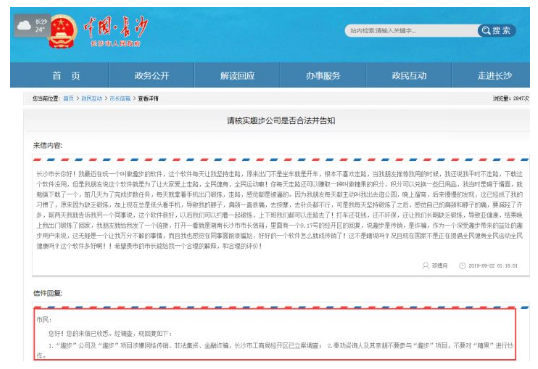This screenshot has height=369, width=538.
Task: Focus the site search keyword input field
Action: [x=411, y=31]
